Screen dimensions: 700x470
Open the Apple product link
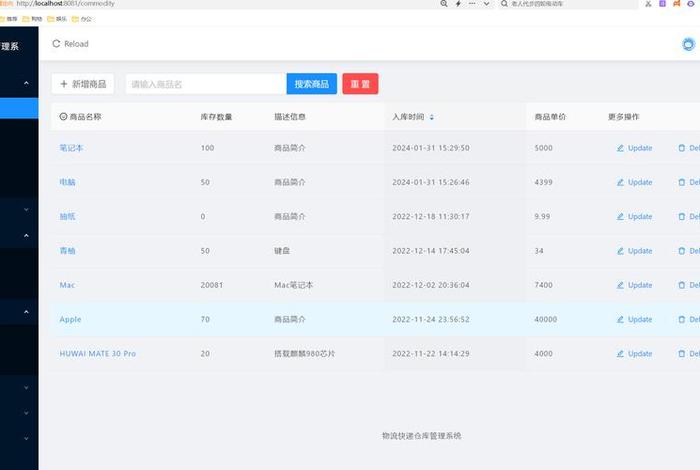[x=70, y=319]
